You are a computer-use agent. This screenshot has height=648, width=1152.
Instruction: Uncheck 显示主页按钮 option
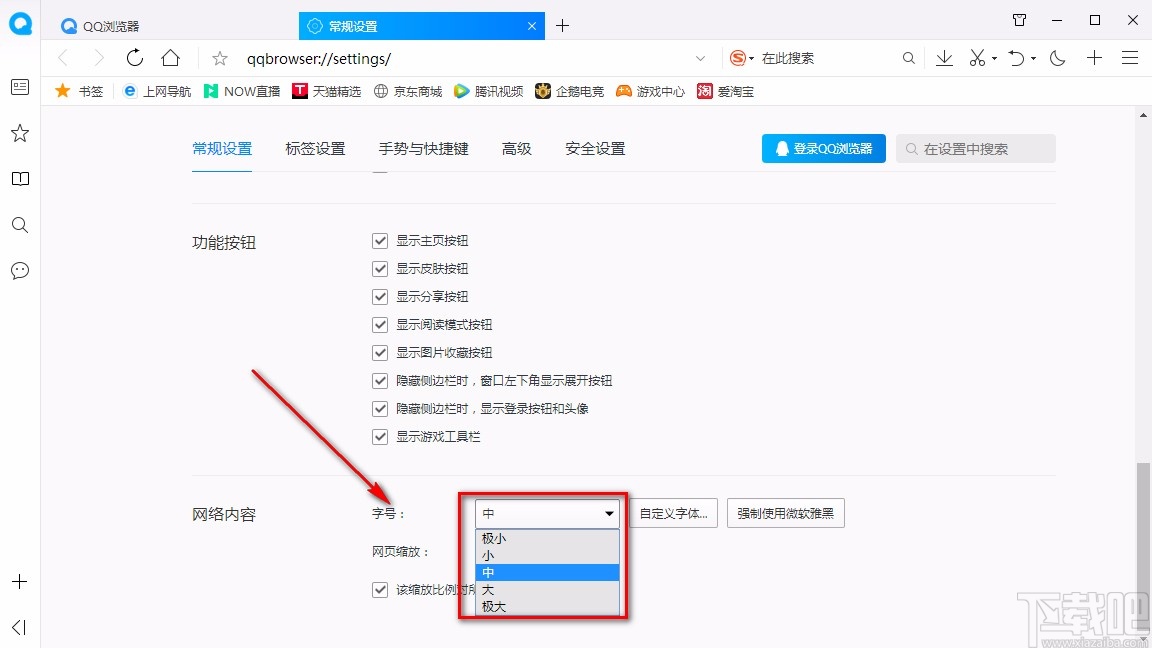coord(380,240)
